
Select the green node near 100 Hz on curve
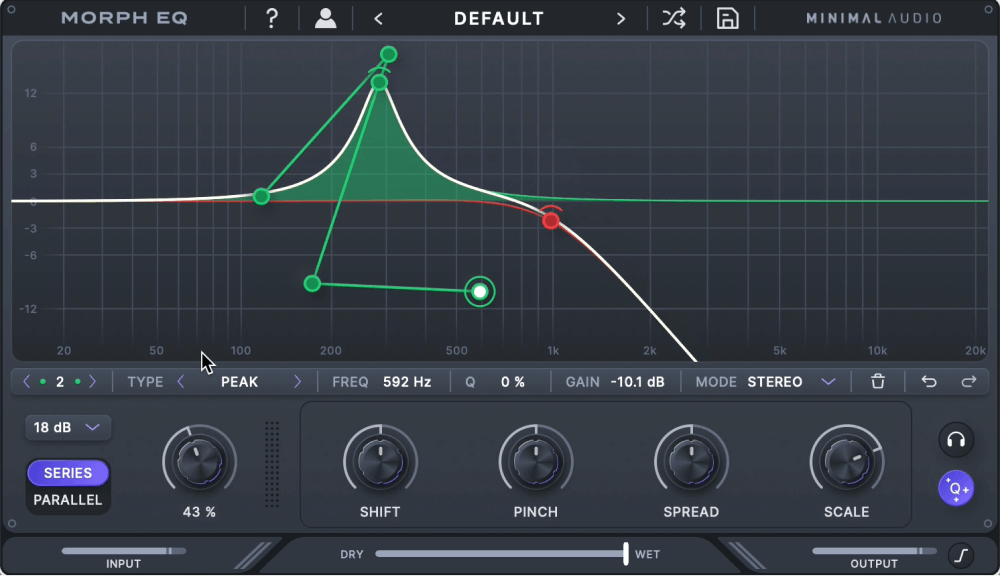click(x=261, y=196)
